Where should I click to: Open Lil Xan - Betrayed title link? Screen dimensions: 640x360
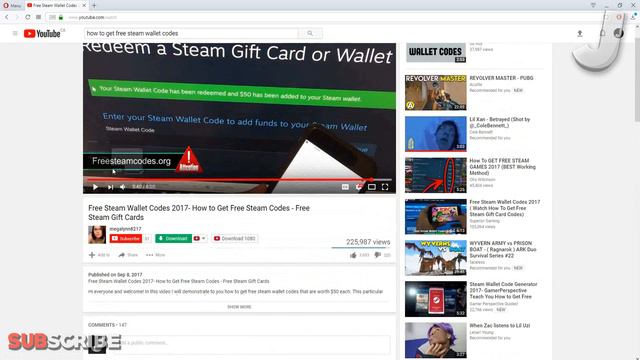(x=500, y=122)
